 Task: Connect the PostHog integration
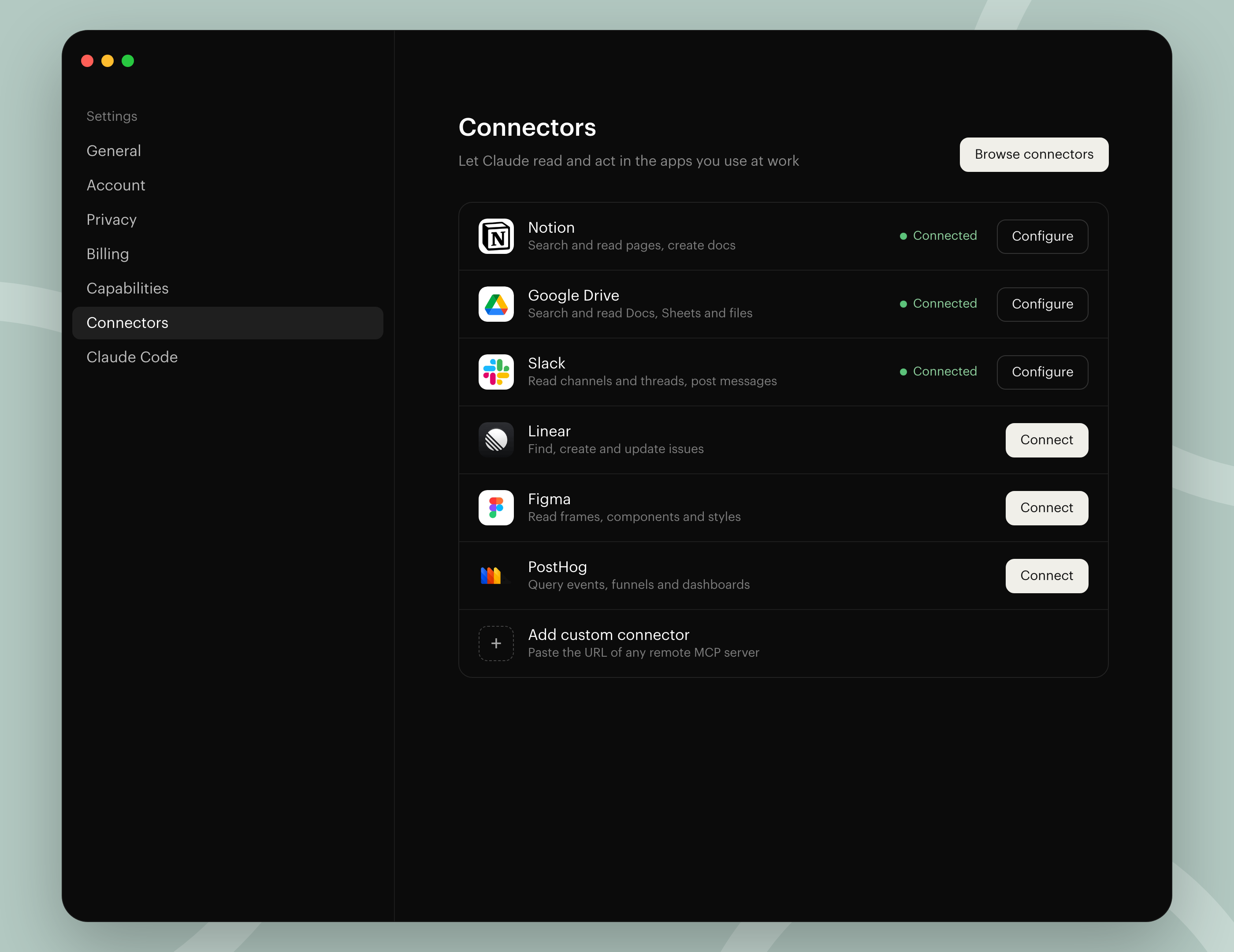tap(1046, 575)
